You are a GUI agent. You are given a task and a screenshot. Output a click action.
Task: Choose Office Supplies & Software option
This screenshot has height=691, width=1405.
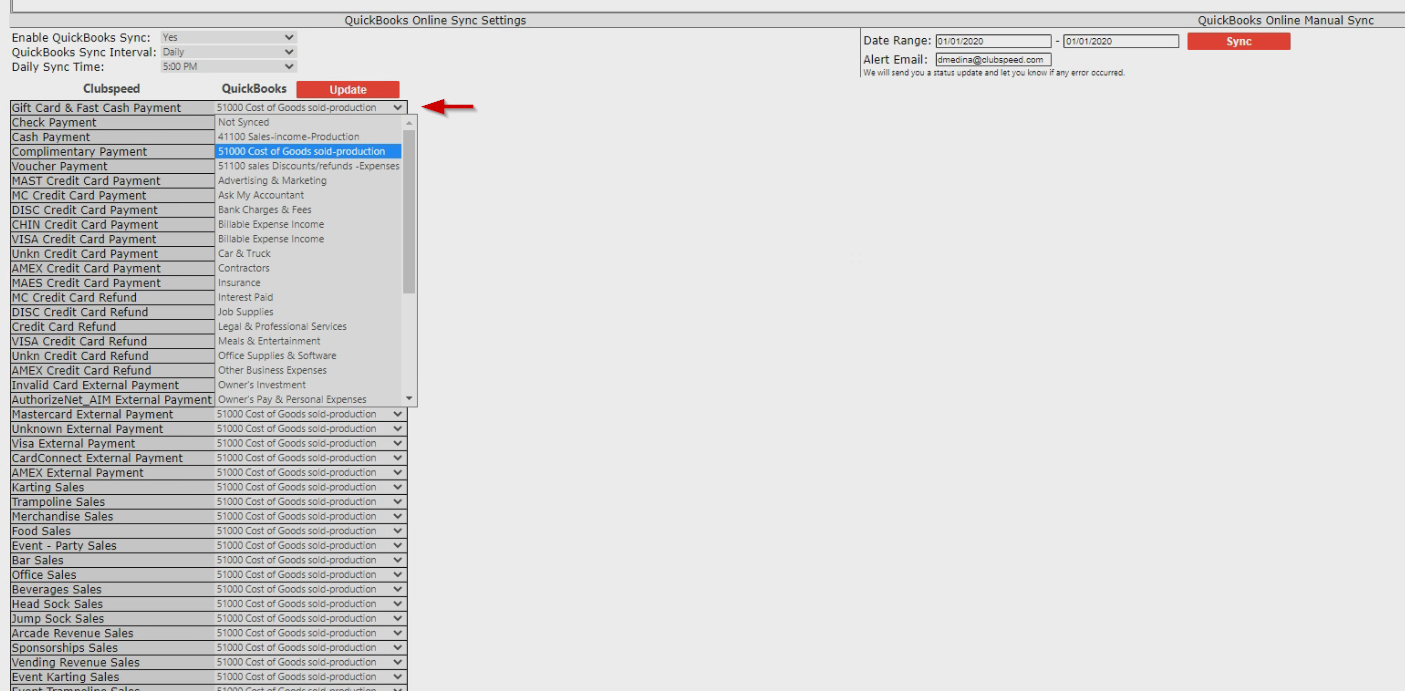[309, 356]
